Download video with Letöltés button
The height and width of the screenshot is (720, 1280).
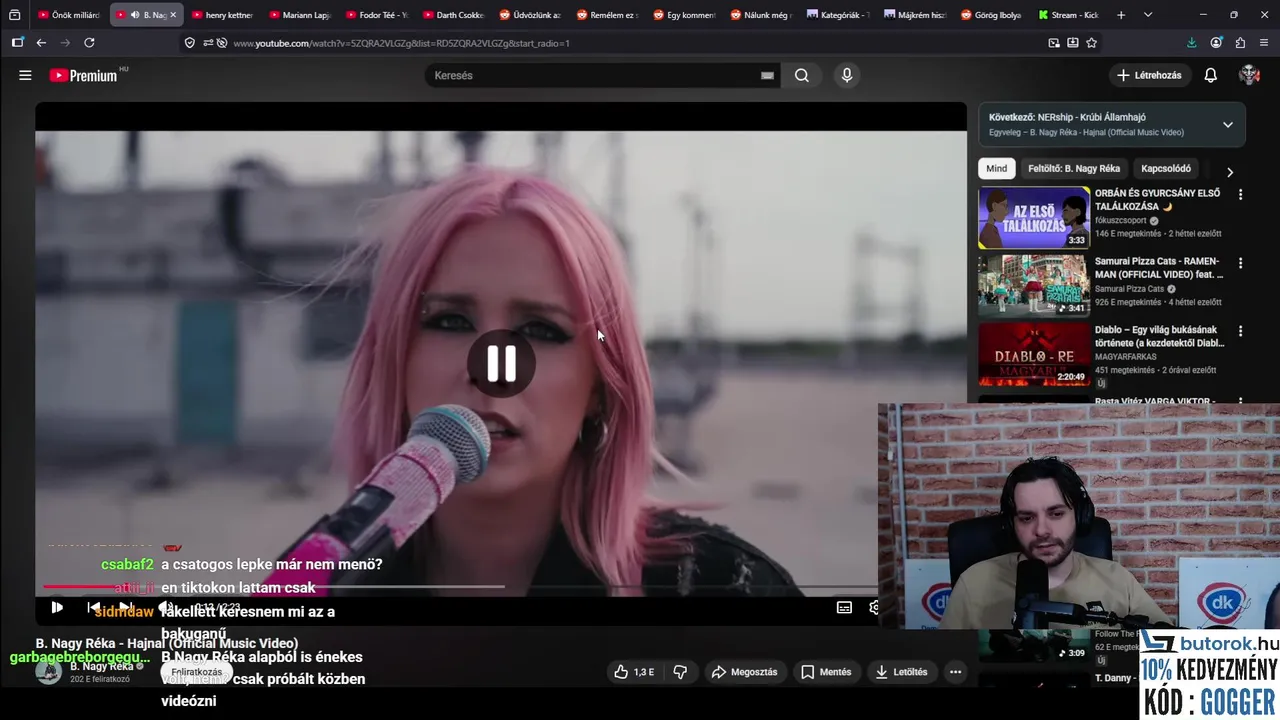pyautogui.click(x=901, y=672)
